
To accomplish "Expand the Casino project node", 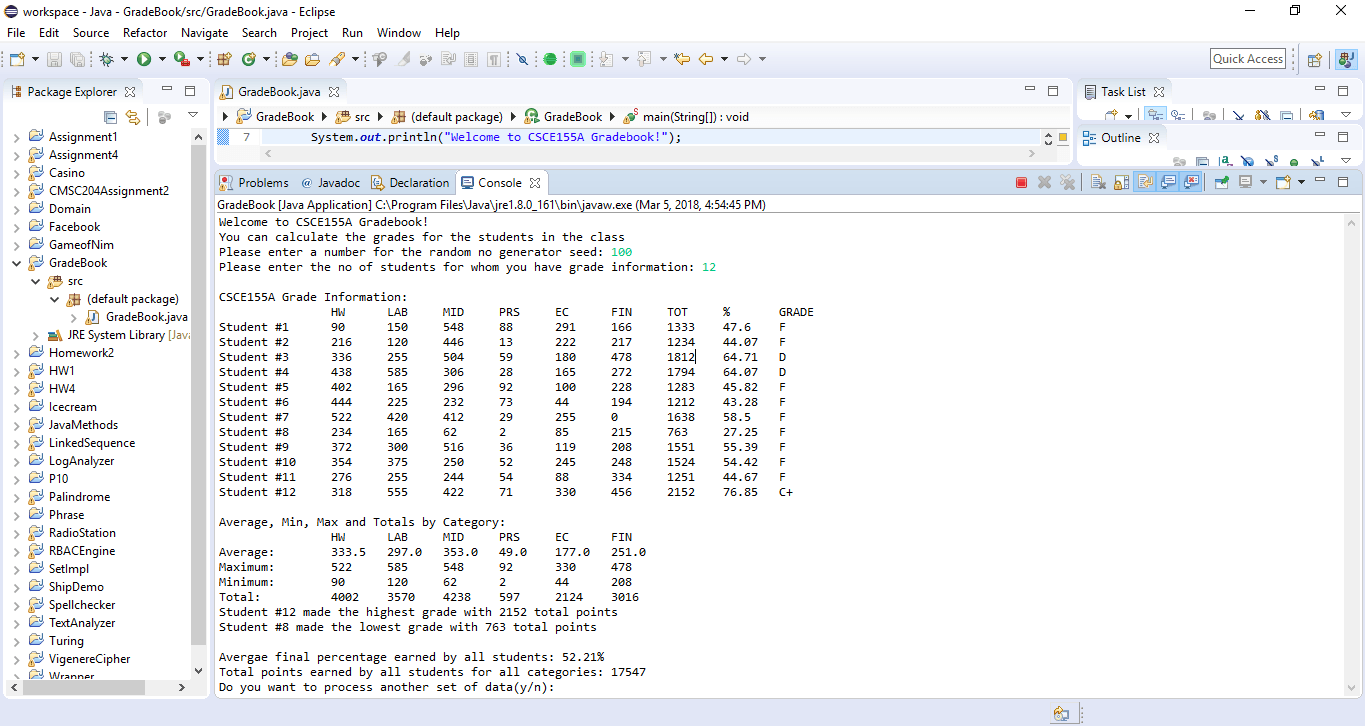I will point(16,173).
